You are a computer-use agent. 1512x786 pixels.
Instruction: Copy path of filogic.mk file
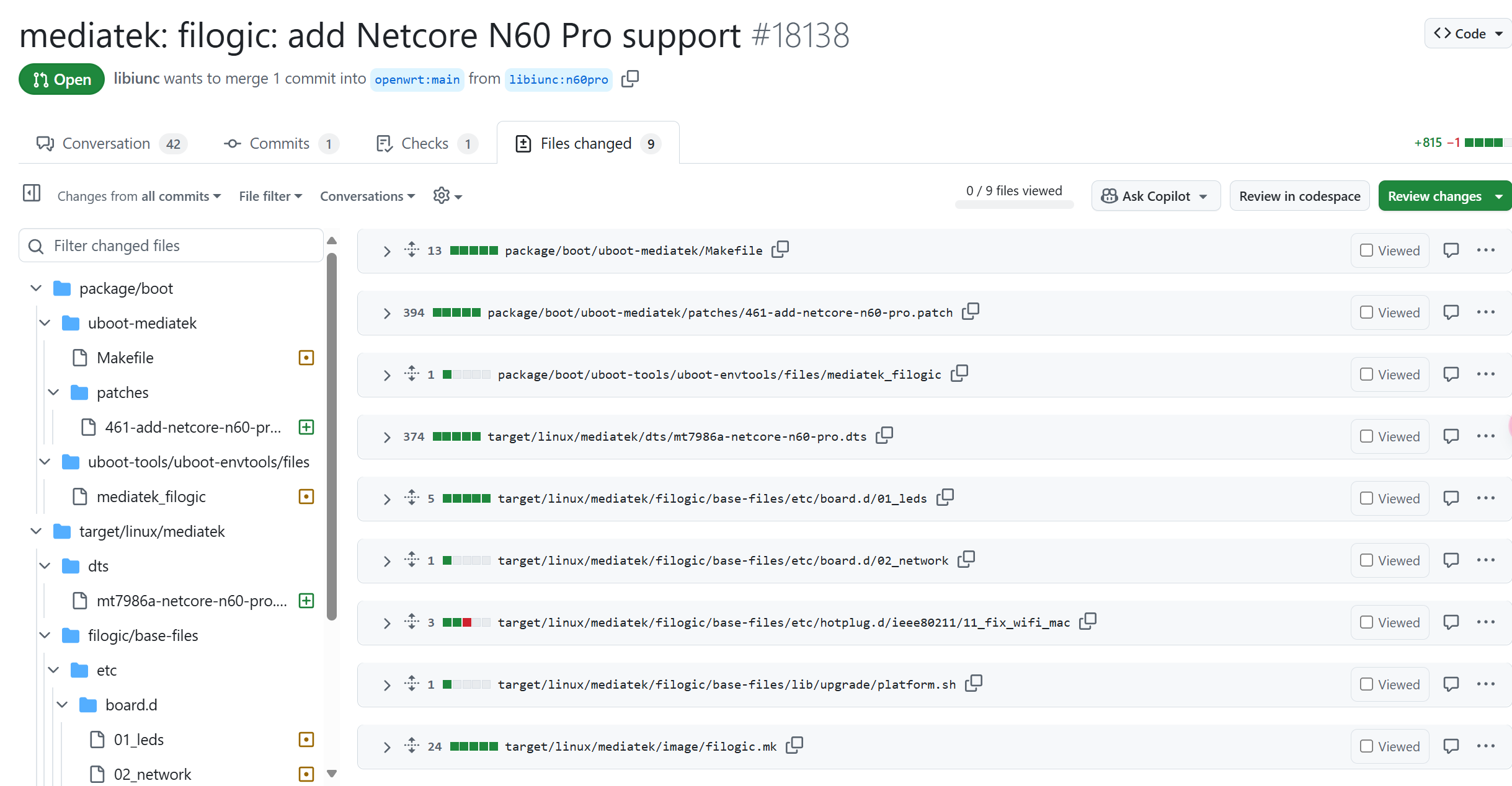[x=794, y=745]
